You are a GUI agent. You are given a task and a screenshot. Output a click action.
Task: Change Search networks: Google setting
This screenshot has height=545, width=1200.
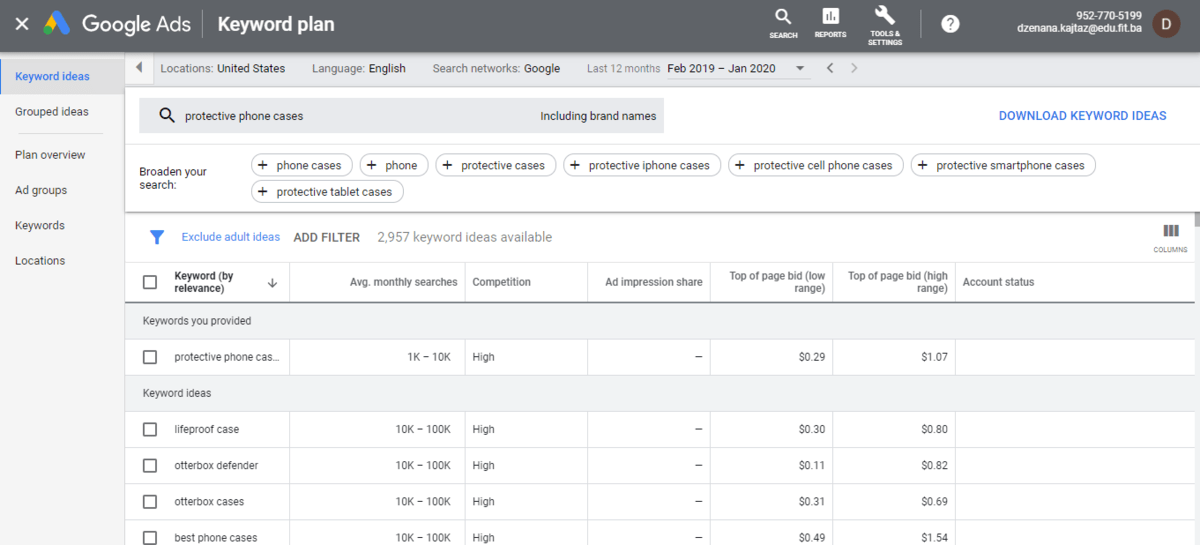(x=496, y=68)
